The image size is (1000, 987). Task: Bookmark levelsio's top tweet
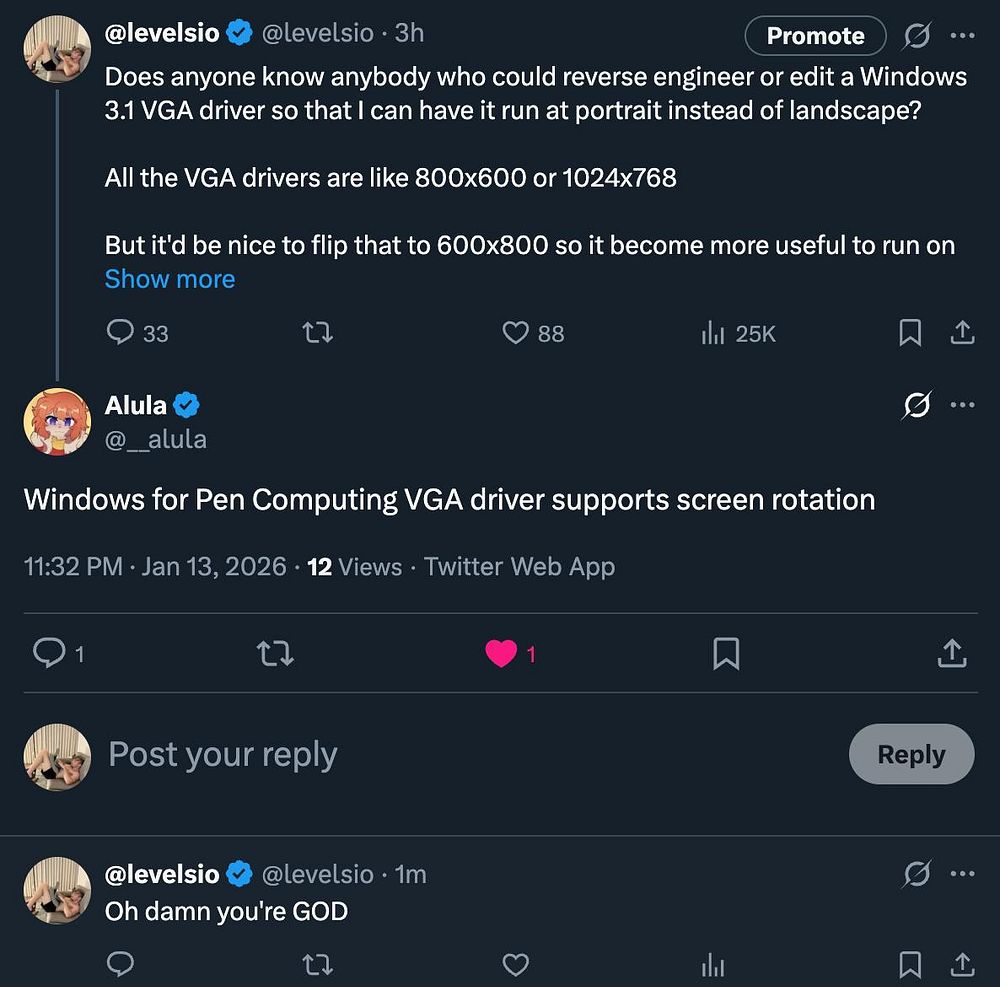coord(909,333)
